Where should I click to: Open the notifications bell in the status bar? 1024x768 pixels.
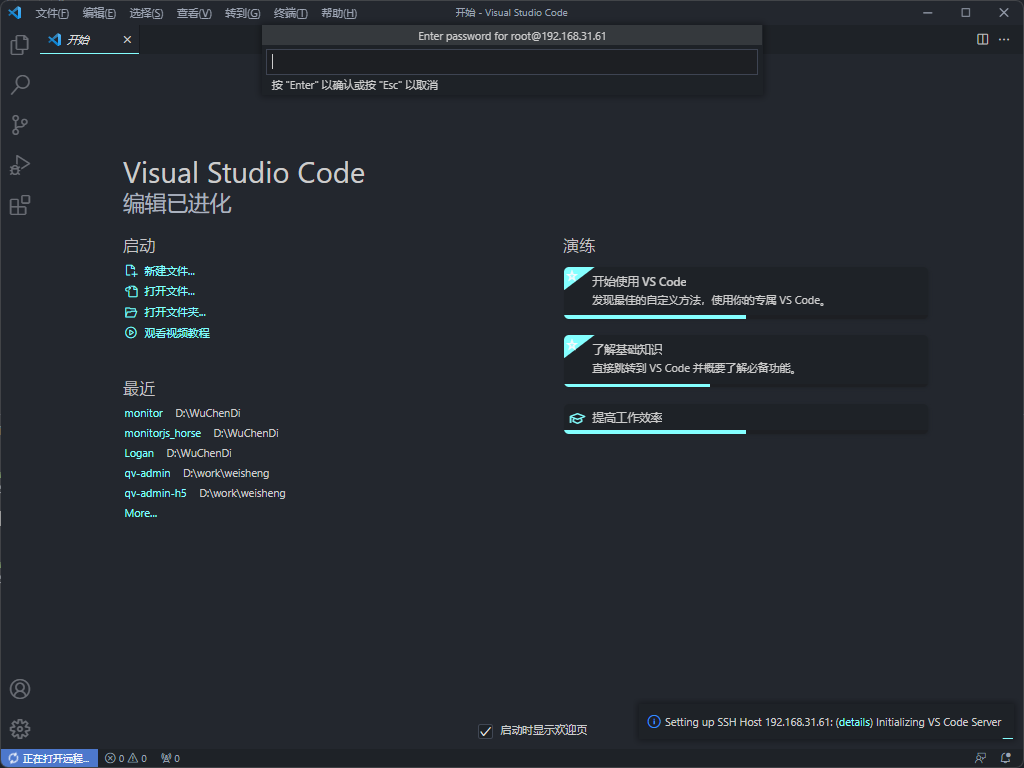tap(1006, 758)
